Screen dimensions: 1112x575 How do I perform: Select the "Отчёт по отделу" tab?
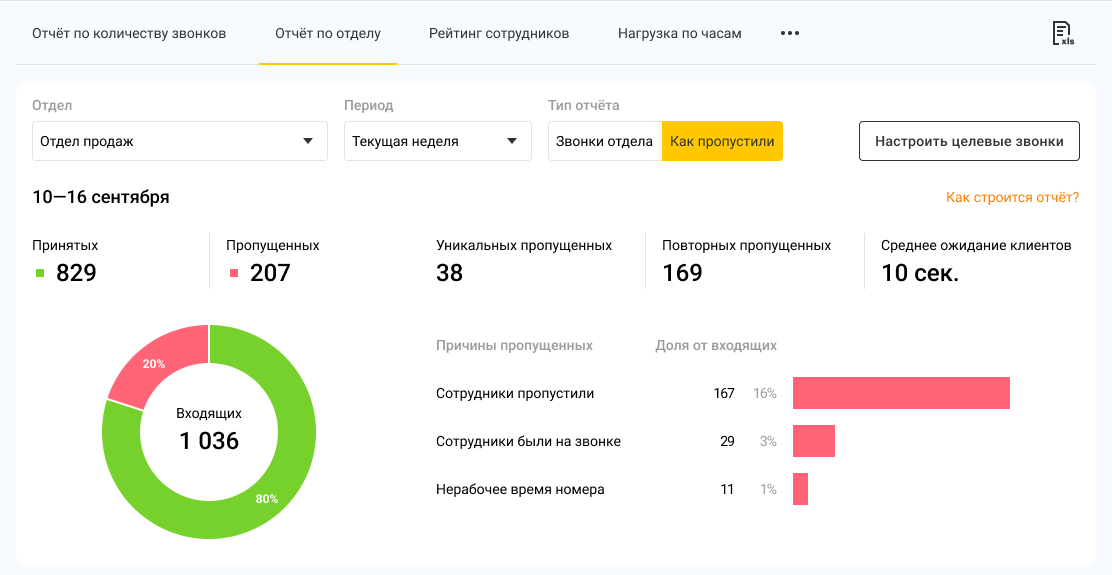pyautogui.click(x=328, y=33)
